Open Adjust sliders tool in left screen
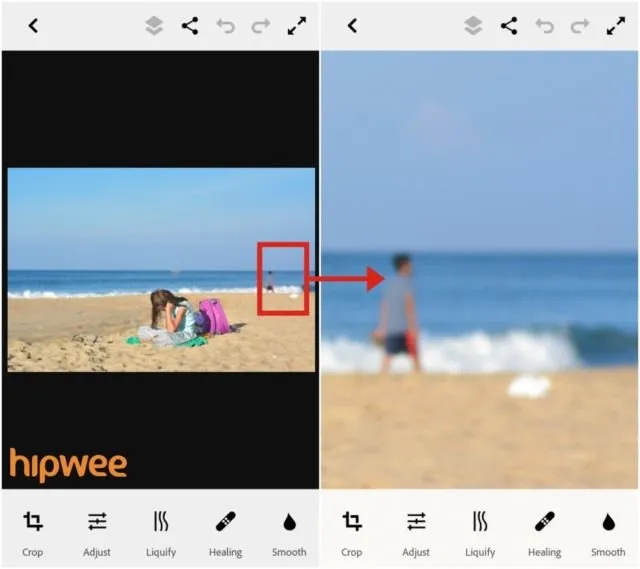640x569 pixels. click(x=97, y=533)
